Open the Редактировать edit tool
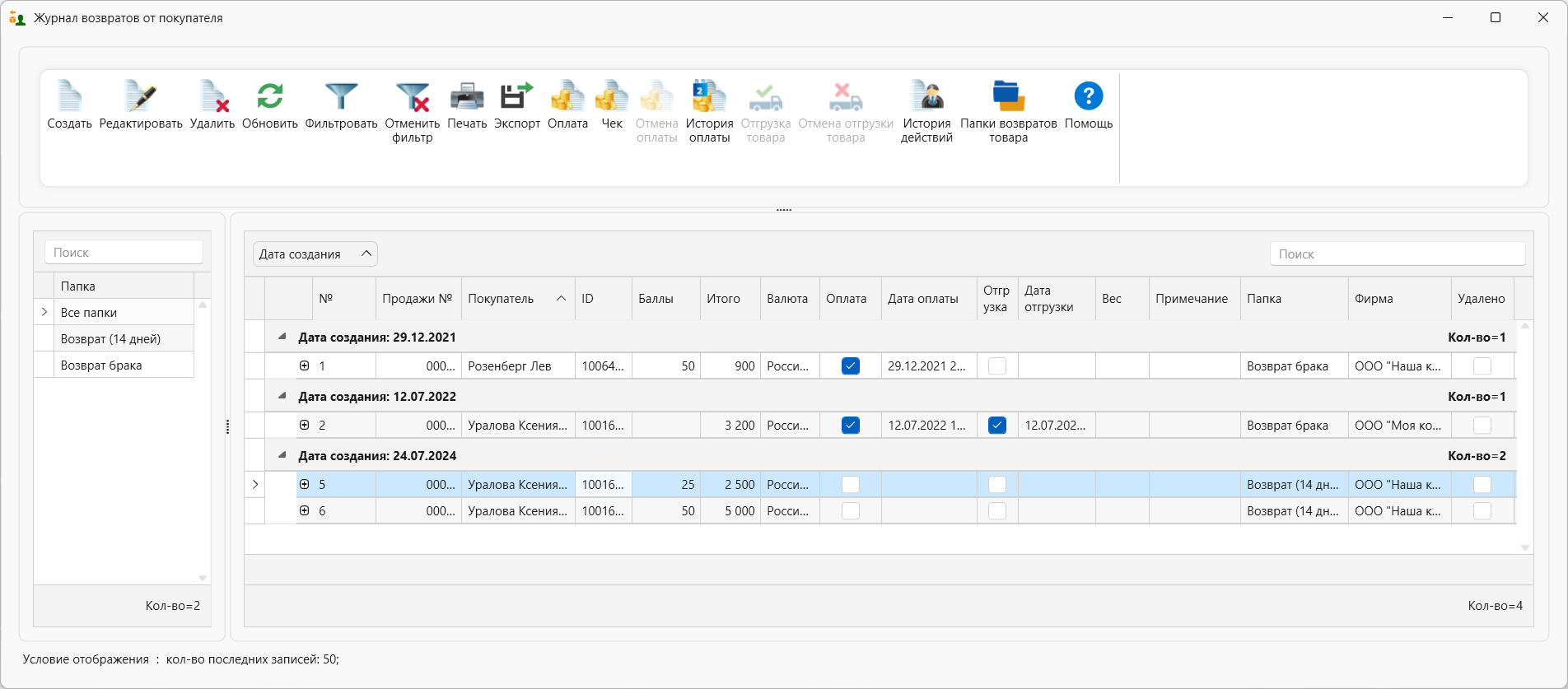 coord(141,96)
